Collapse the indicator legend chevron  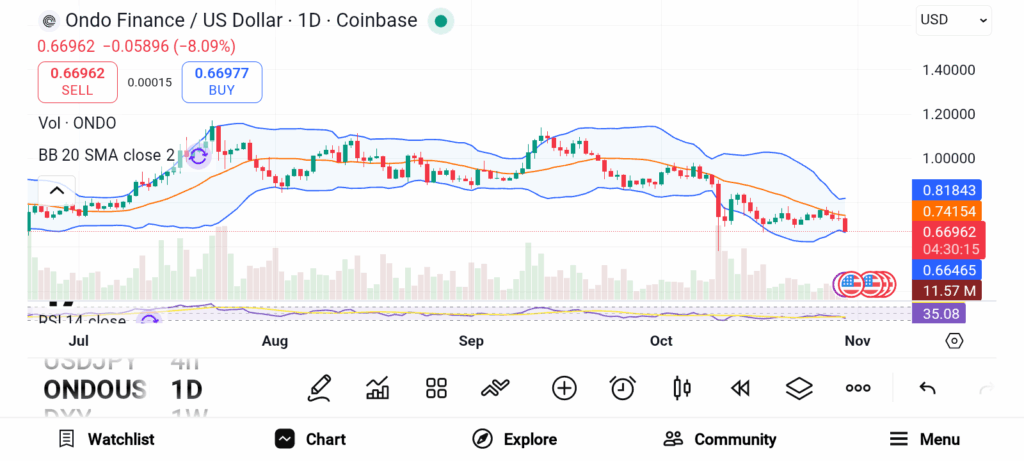coord(56,191)
